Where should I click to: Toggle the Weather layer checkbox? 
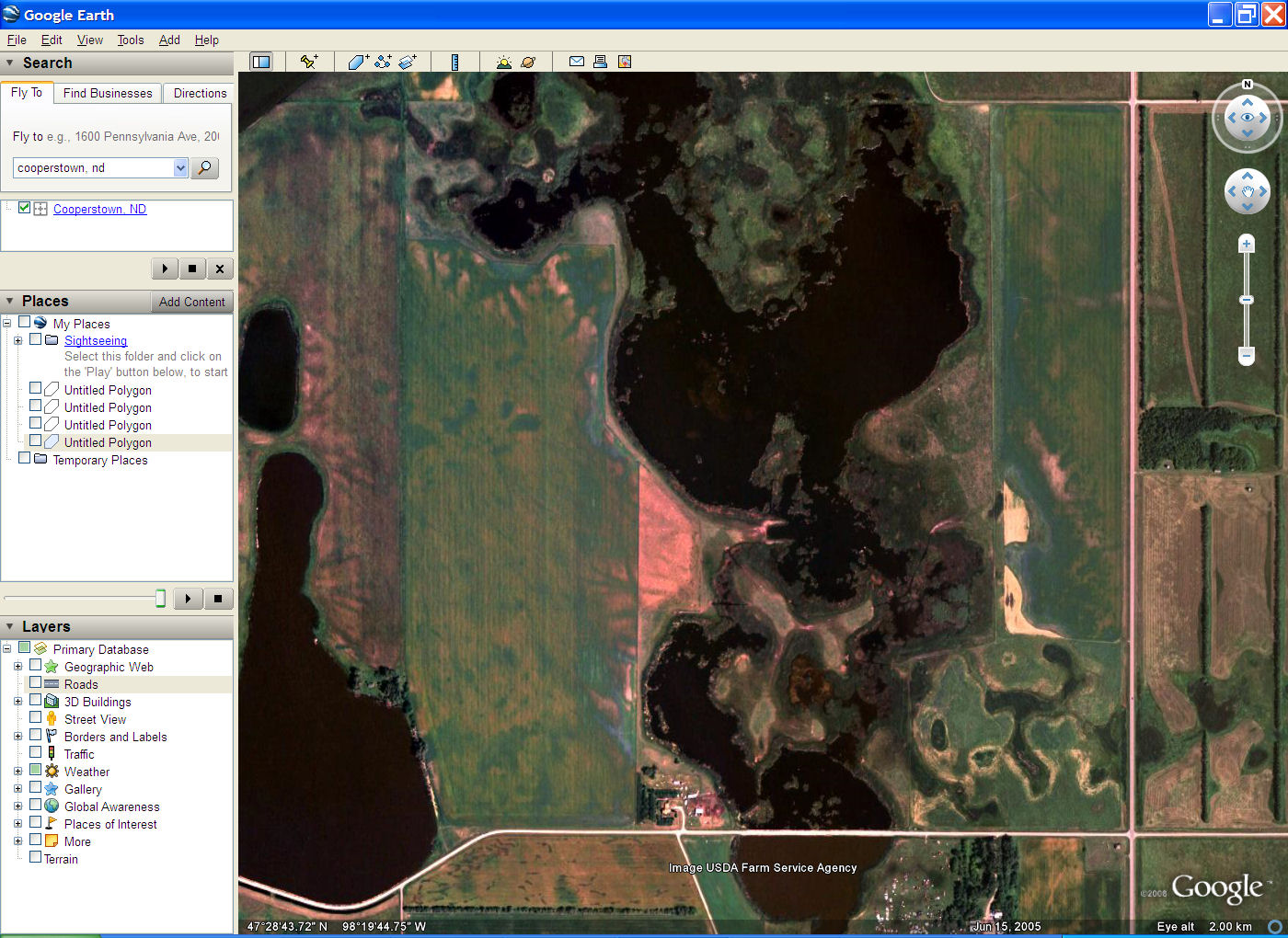36,770
